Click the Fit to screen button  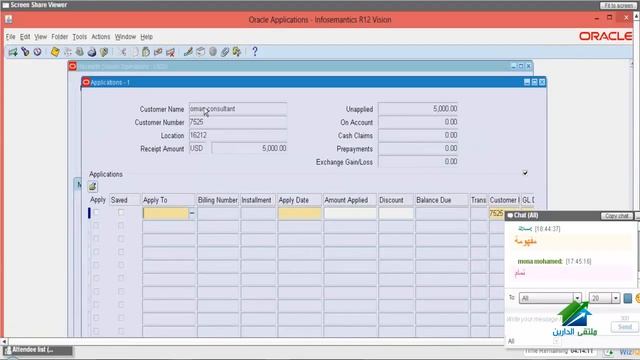point(618,5)
